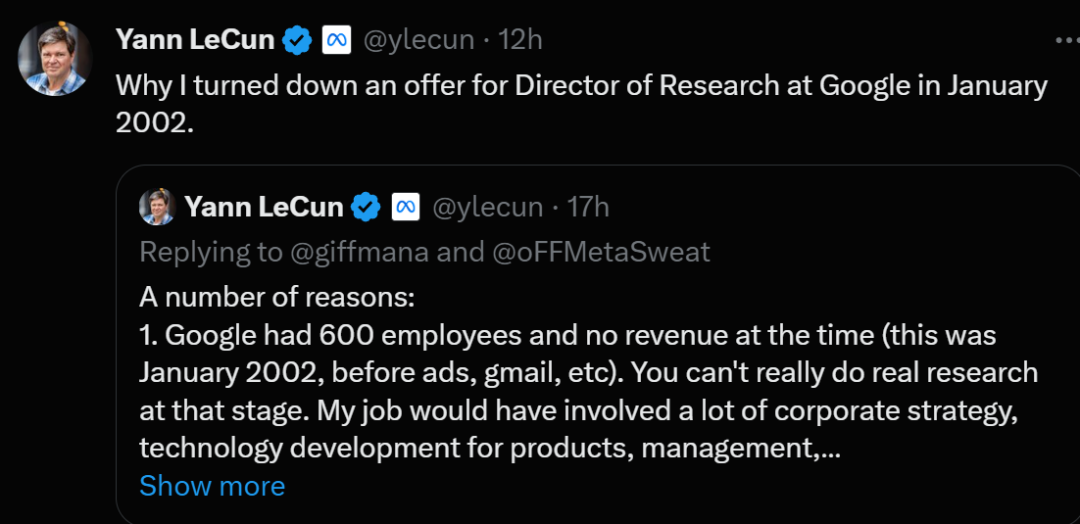Open the 'Yann LeCun' name on main tweet
Viewport: 1080px width, 524px height.
pos(195,40)
